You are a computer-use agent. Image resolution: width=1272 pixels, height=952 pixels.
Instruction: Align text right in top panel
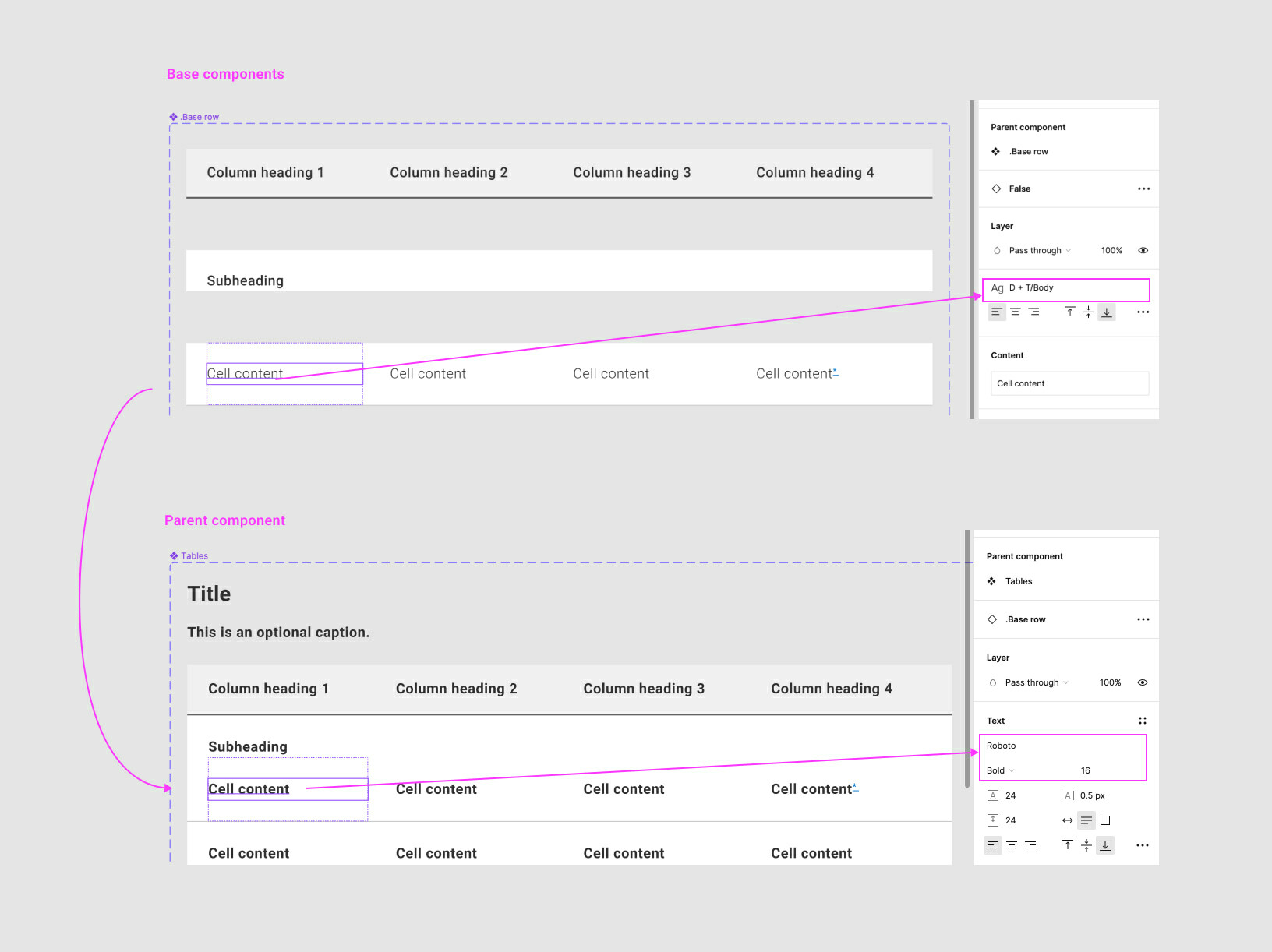pyautogui.click(x=1034, y=312)
